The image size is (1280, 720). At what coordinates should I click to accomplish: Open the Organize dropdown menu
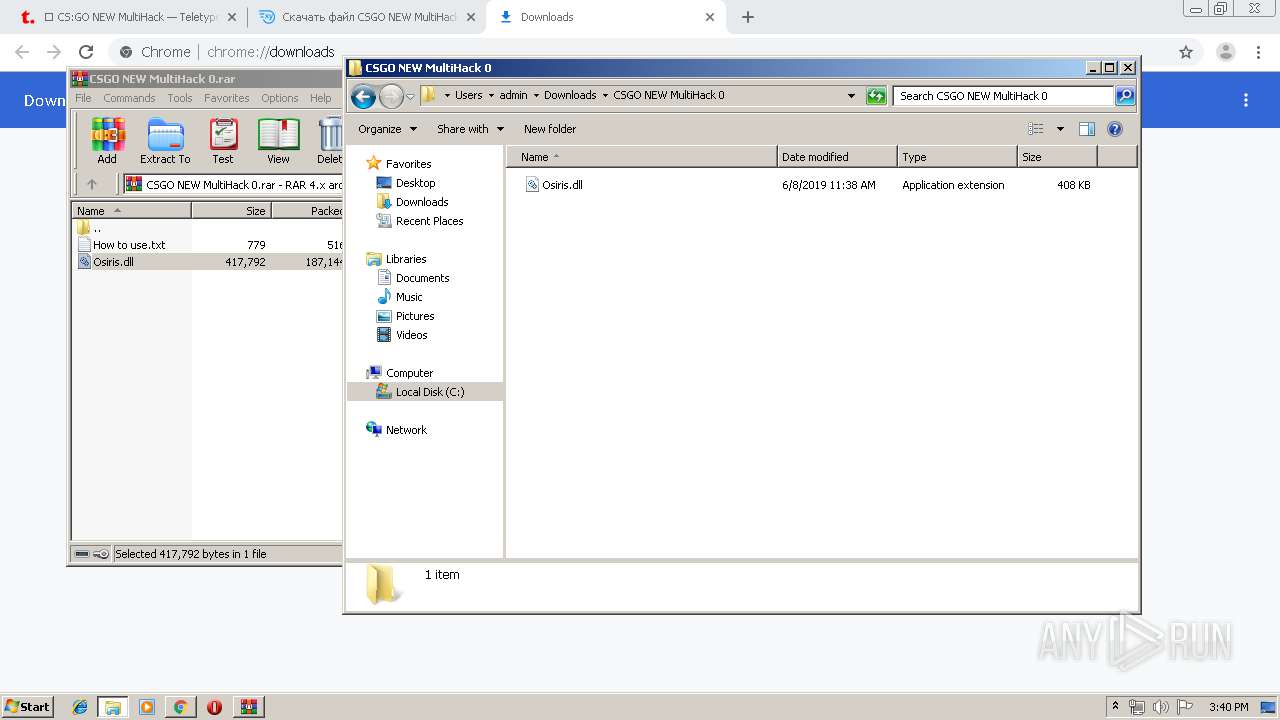tap(387, 129)
